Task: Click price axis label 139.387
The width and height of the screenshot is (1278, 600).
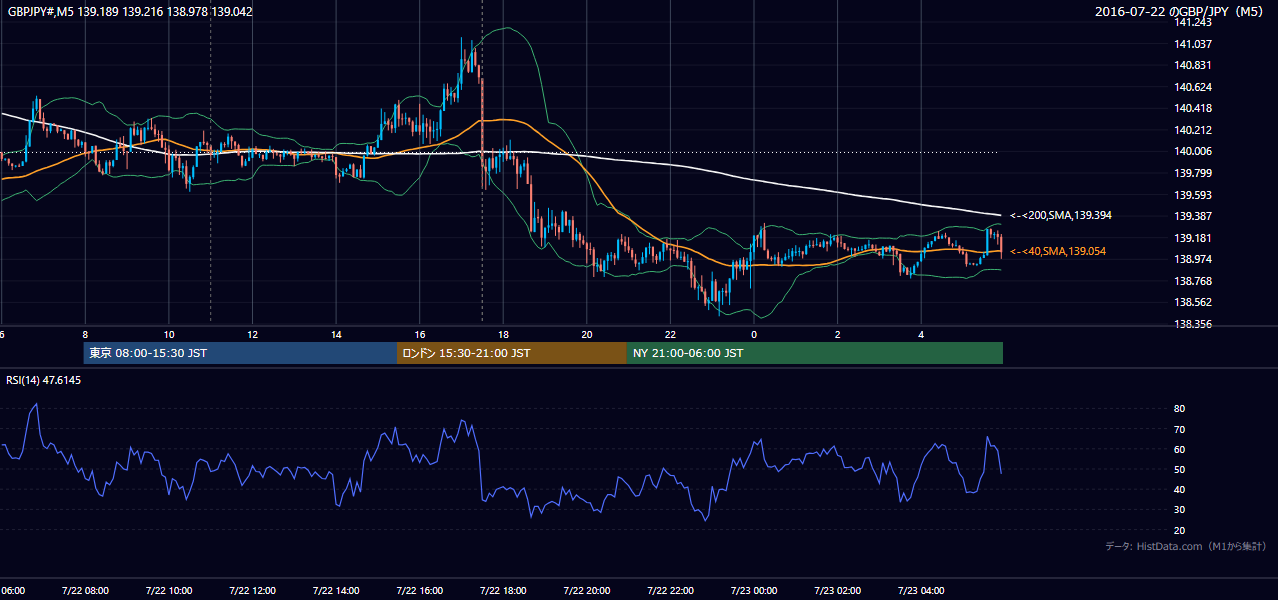Action: pos(1193,216)
